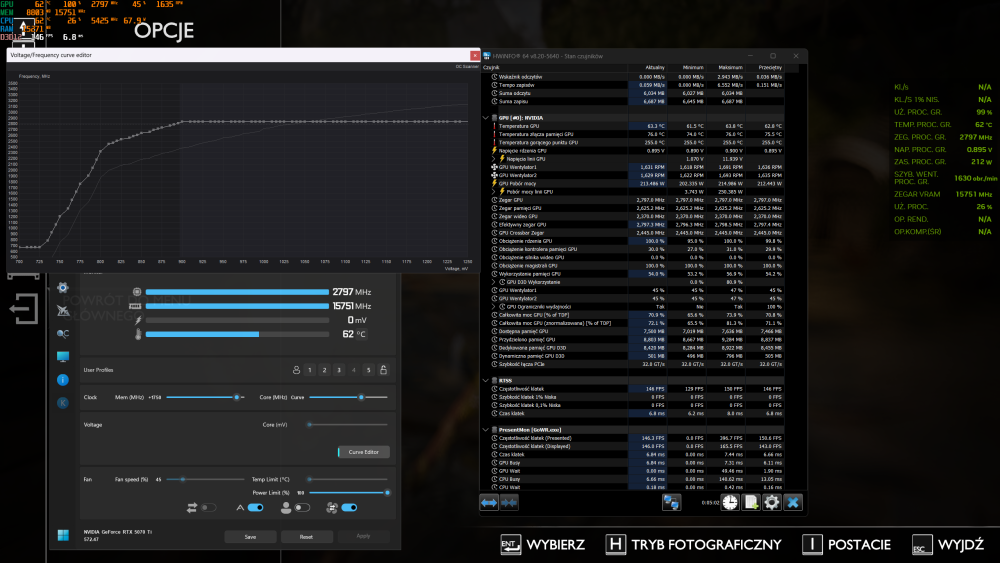Open Afterburner settings gear icon
The height and width of the screenshot is (563, 1000).
pos(63,287)
